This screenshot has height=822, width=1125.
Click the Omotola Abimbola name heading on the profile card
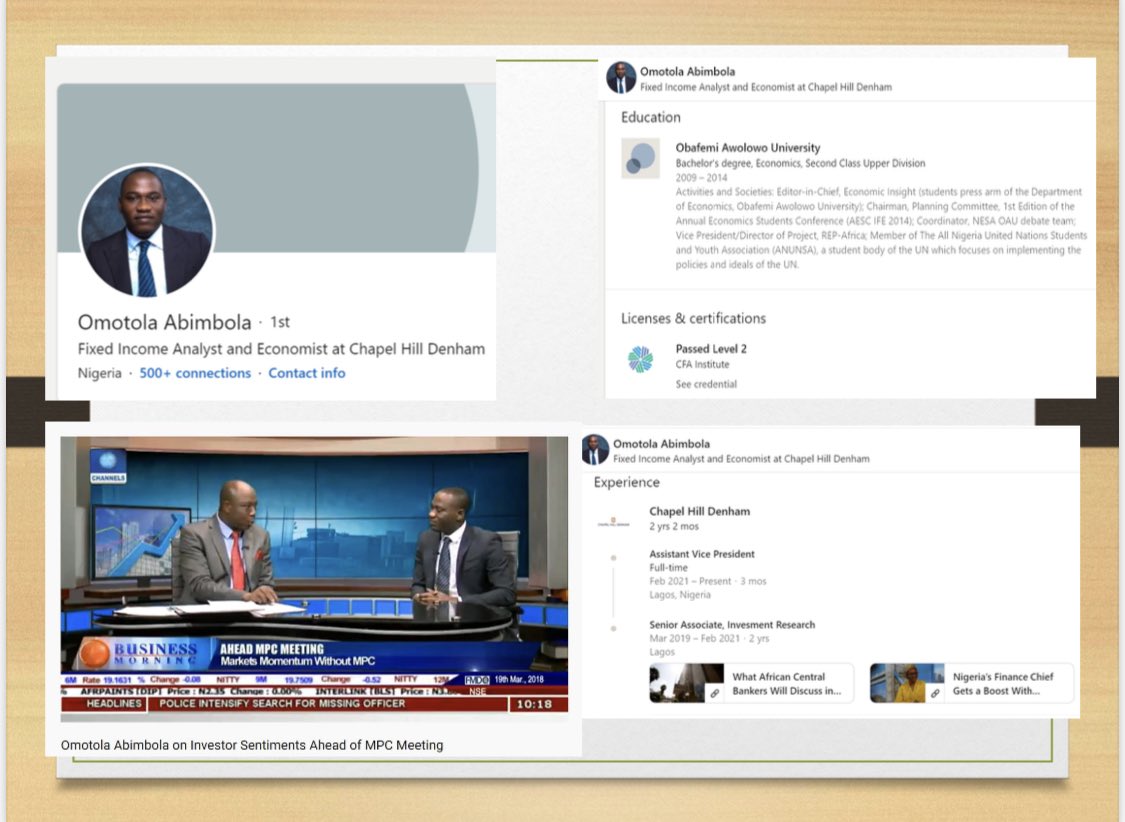[164, 323]
